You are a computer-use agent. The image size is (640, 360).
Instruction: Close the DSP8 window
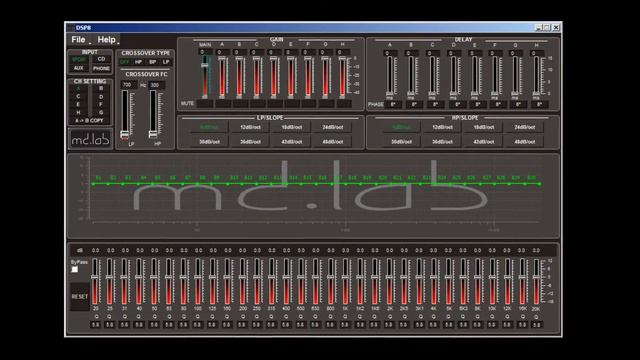pyautogui.click(x=556, y=28)
